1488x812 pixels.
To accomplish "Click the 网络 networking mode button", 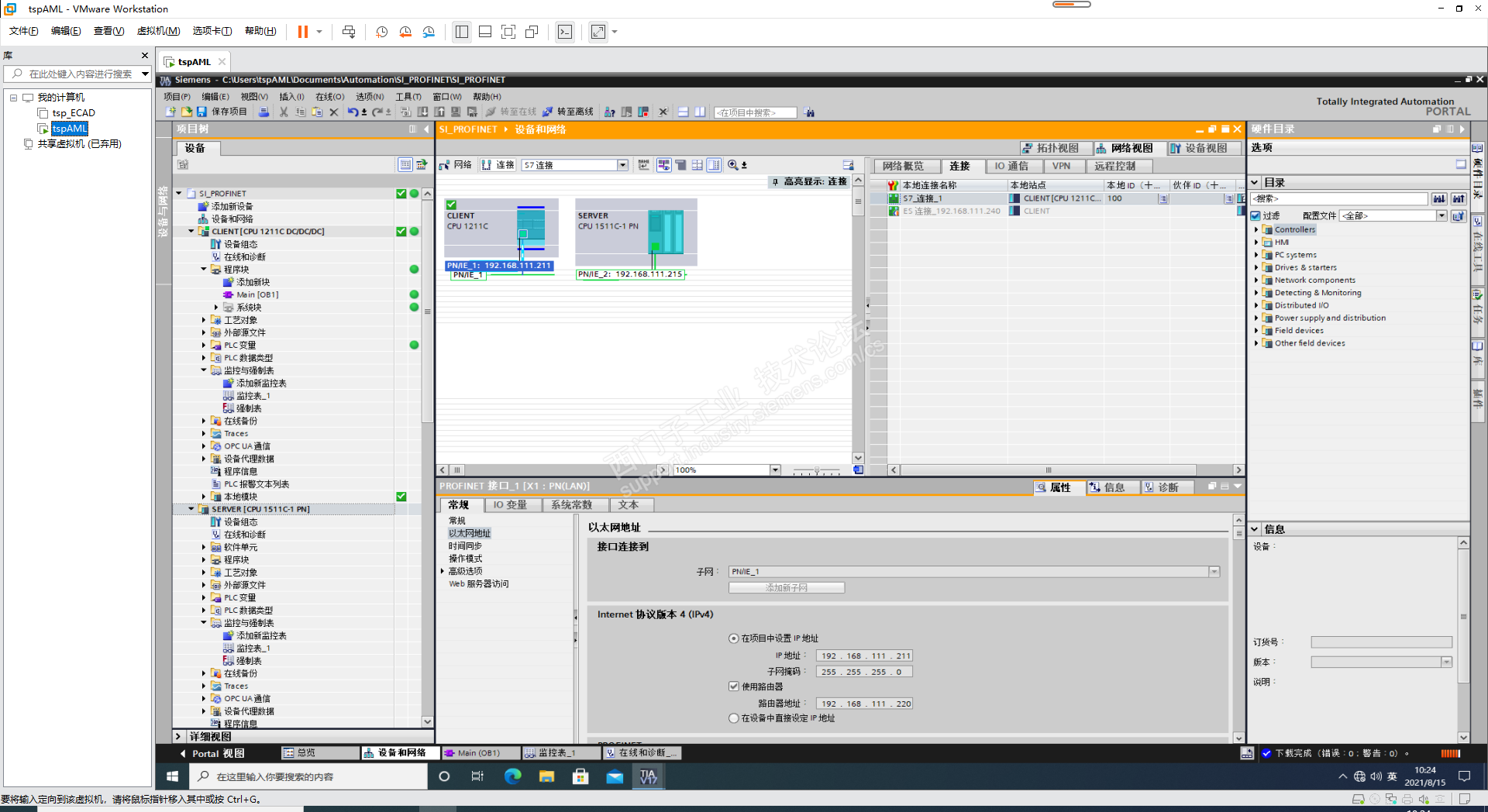I will 456,165.
